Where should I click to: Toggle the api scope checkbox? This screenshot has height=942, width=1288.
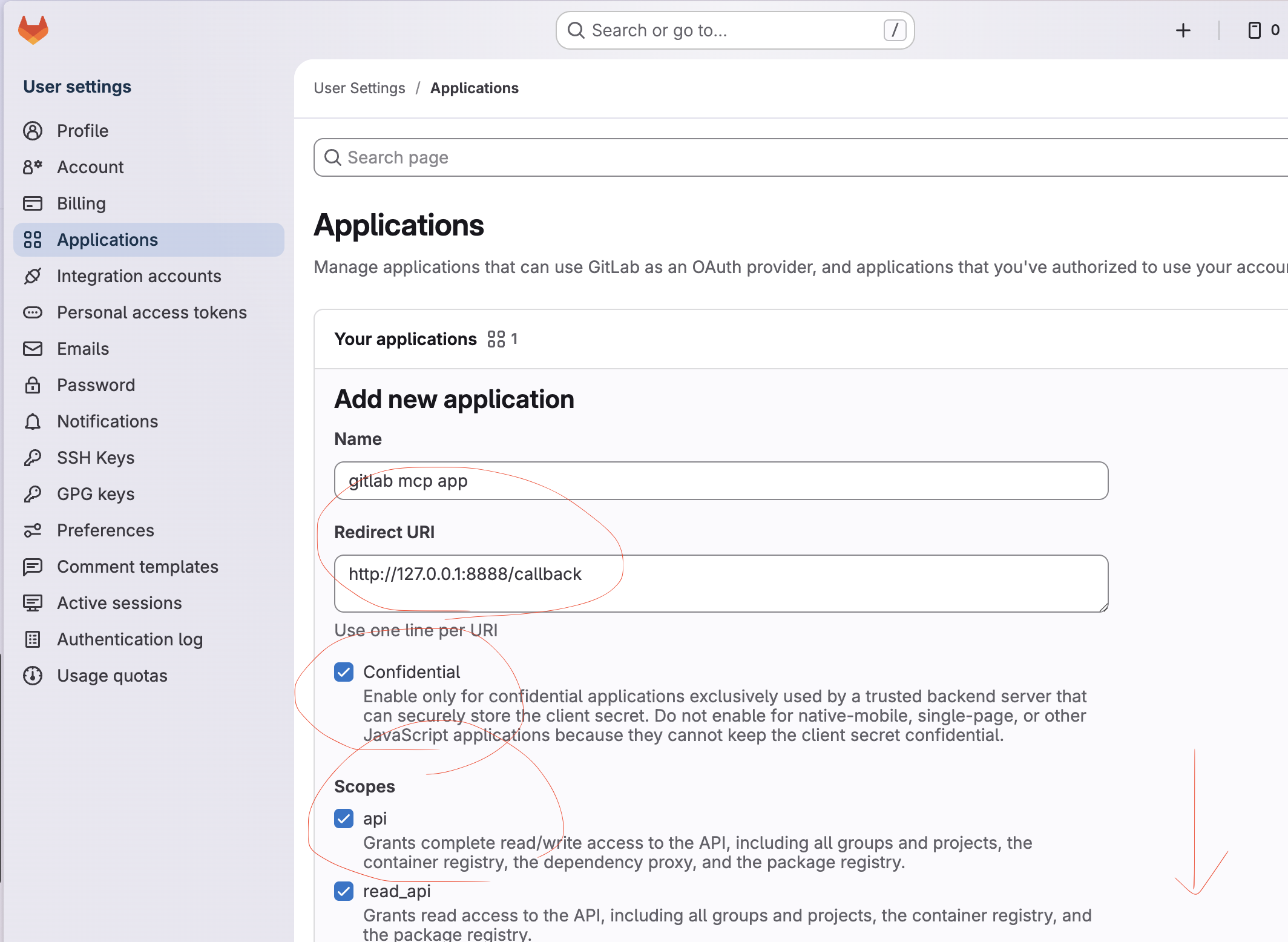click(344, 818)
